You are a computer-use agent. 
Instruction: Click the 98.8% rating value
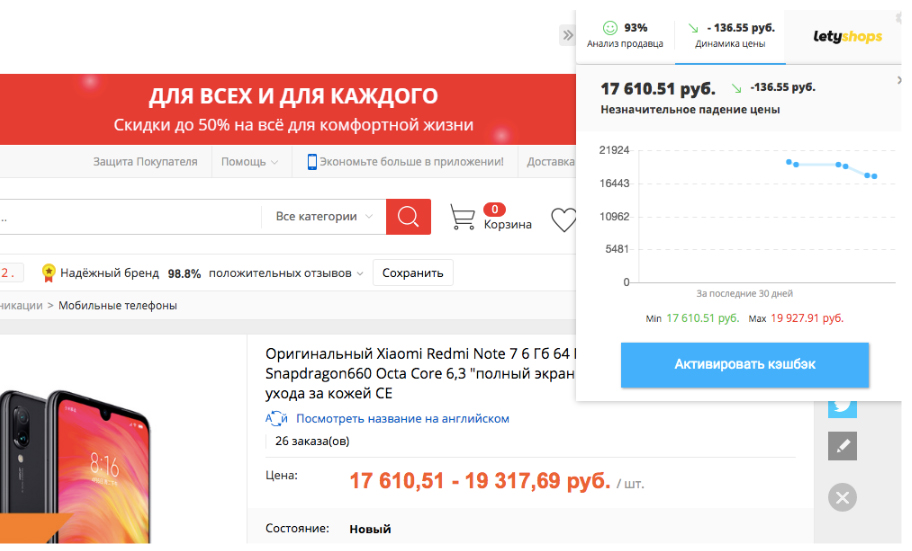pyautogui.click(x=184, y=273)
